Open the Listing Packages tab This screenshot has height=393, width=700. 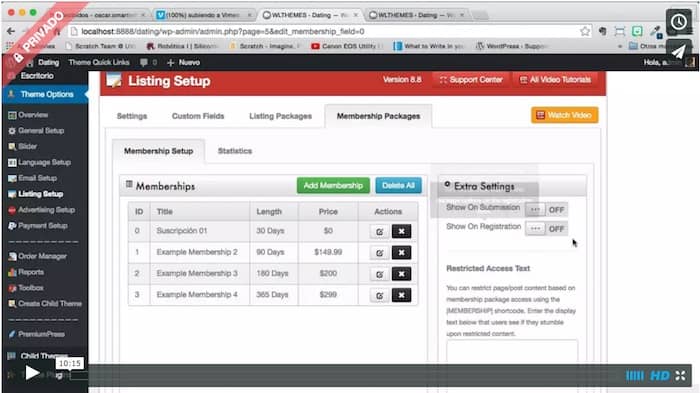[x=280, y=116]
